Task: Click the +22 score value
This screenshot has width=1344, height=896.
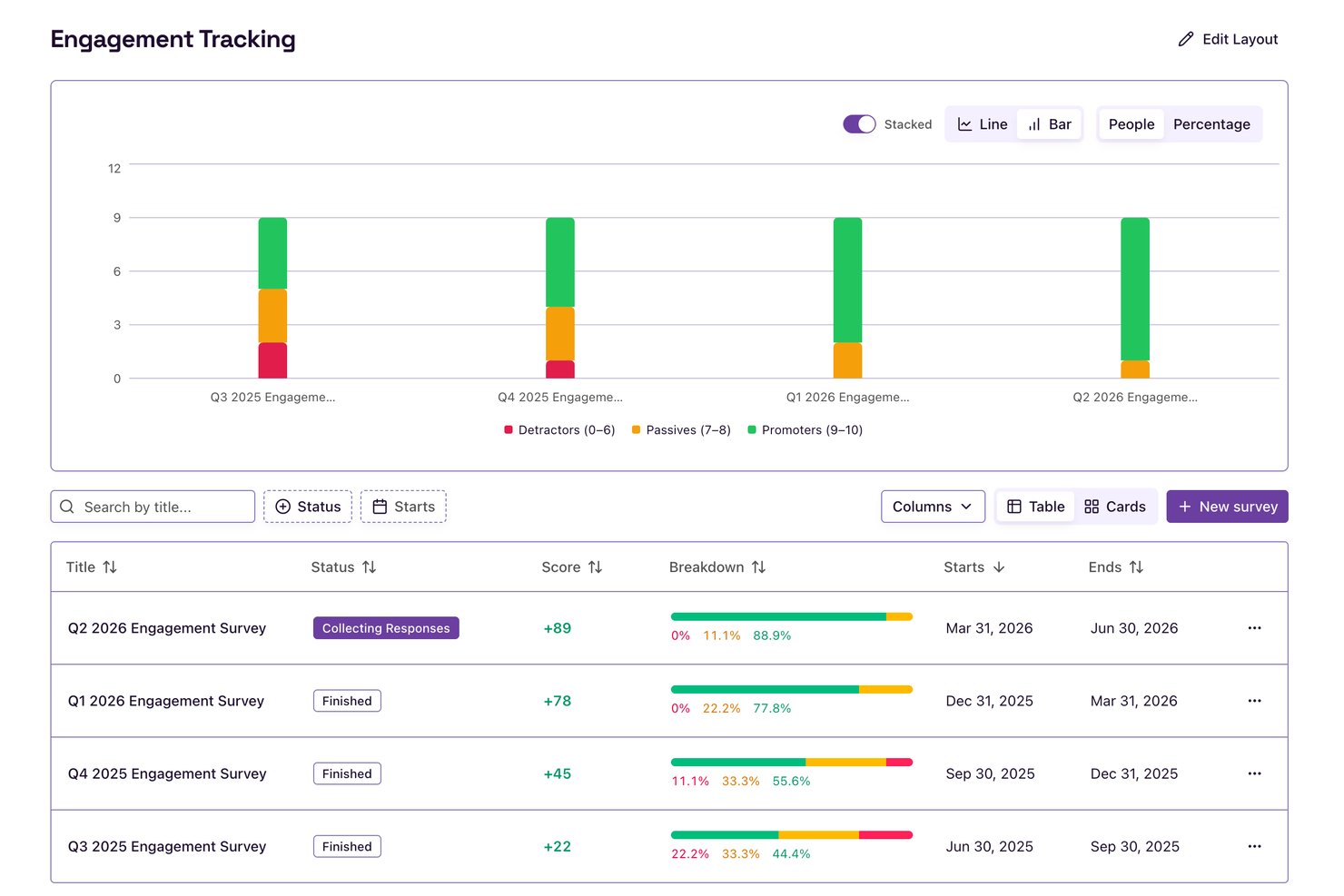Action: [x=558, y=846]
